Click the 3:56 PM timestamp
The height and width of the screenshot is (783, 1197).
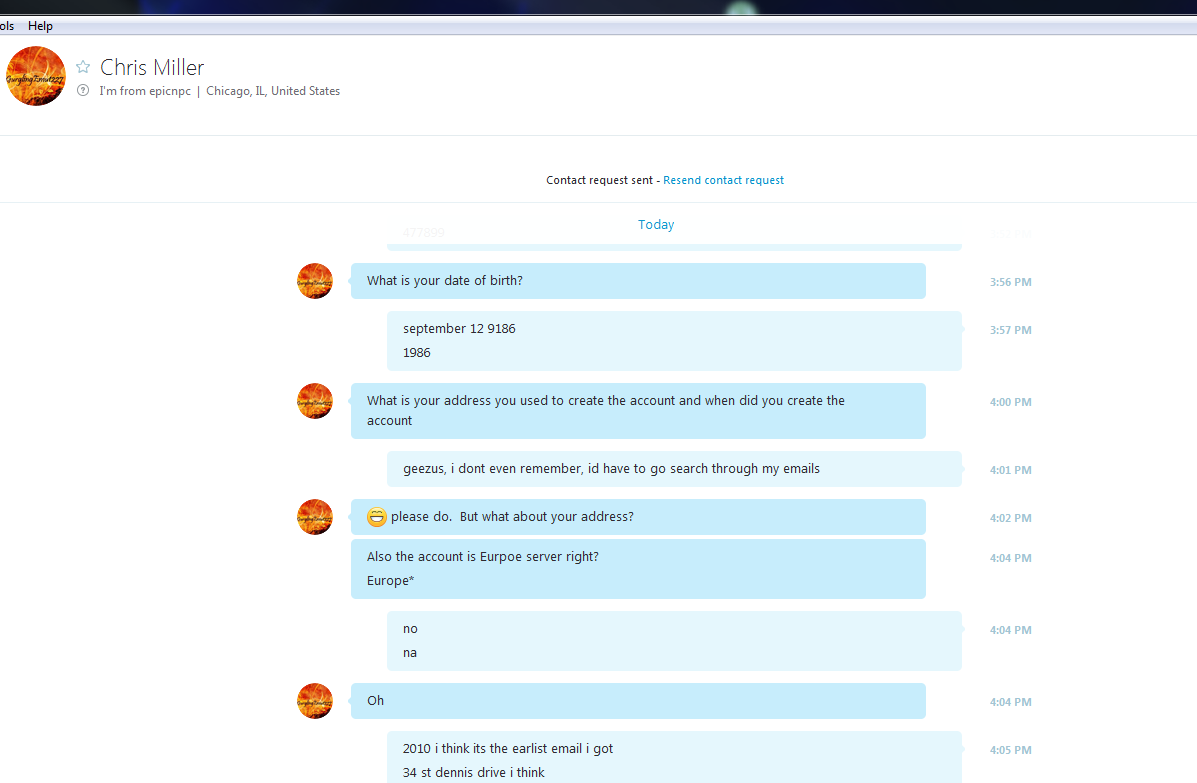coord(1010,282)
